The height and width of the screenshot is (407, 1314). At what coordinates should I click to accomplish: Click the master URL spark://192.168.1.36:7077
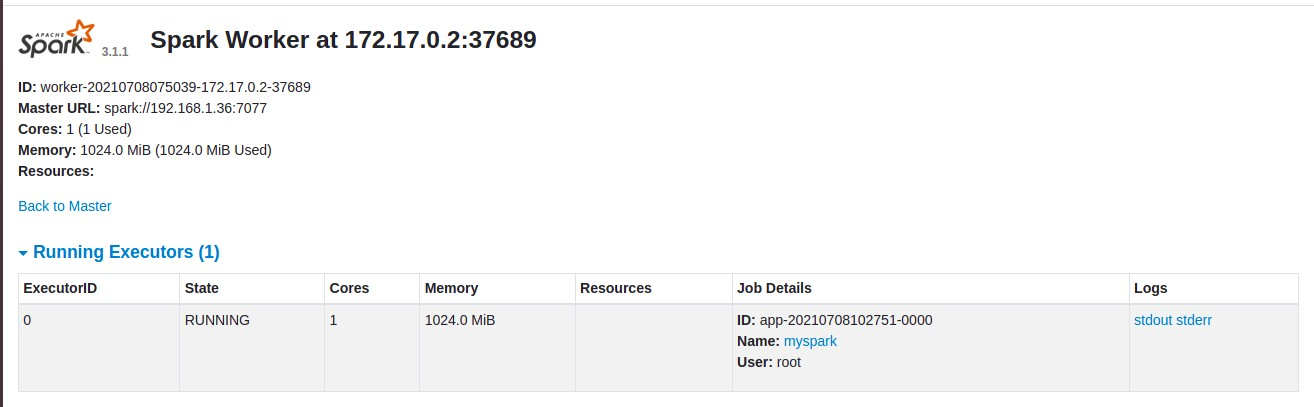pyautogui.click(x=186, y=108)
